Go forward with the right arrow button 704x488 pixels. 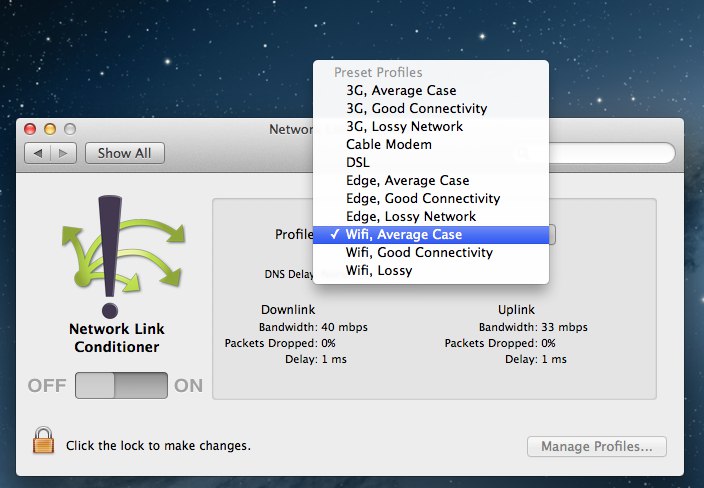click(x=63, y=154)
